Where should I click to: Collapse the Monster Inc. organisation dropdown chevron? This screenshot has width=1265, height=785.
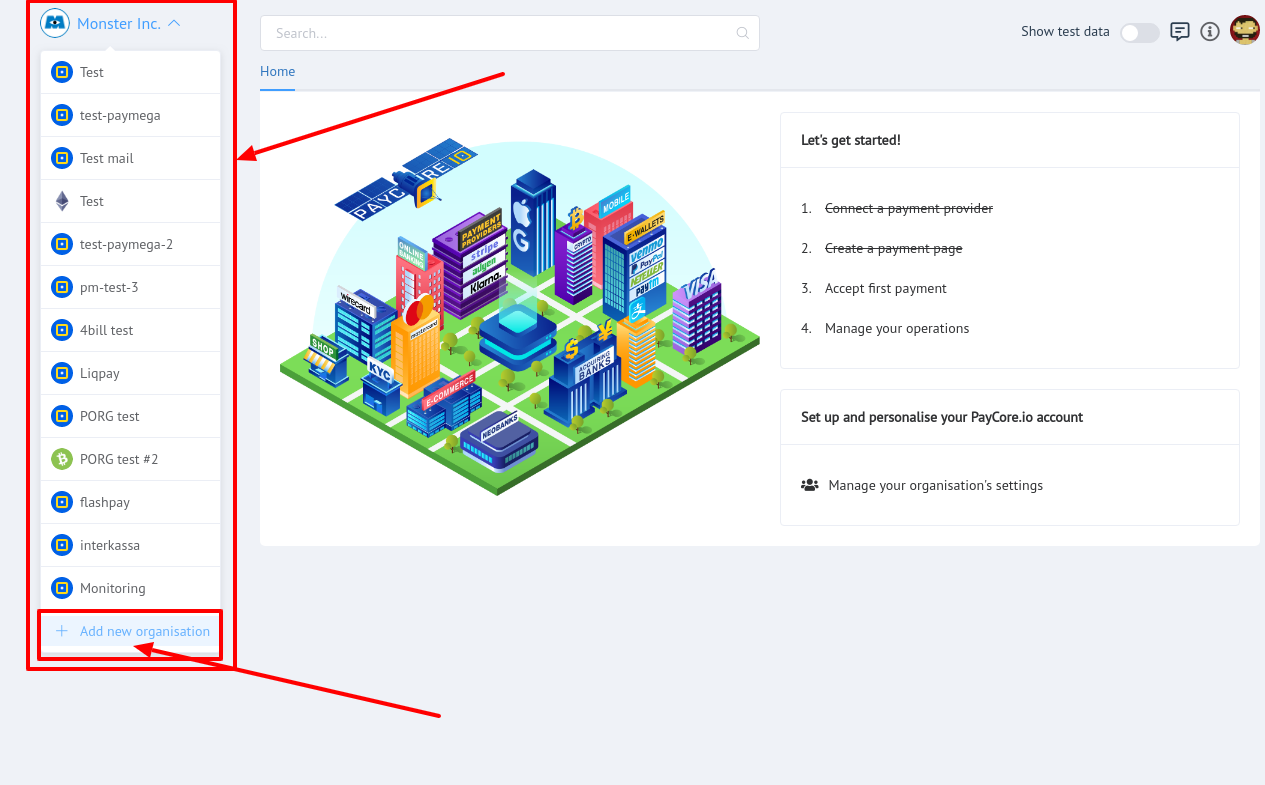(x=175, y=23)
